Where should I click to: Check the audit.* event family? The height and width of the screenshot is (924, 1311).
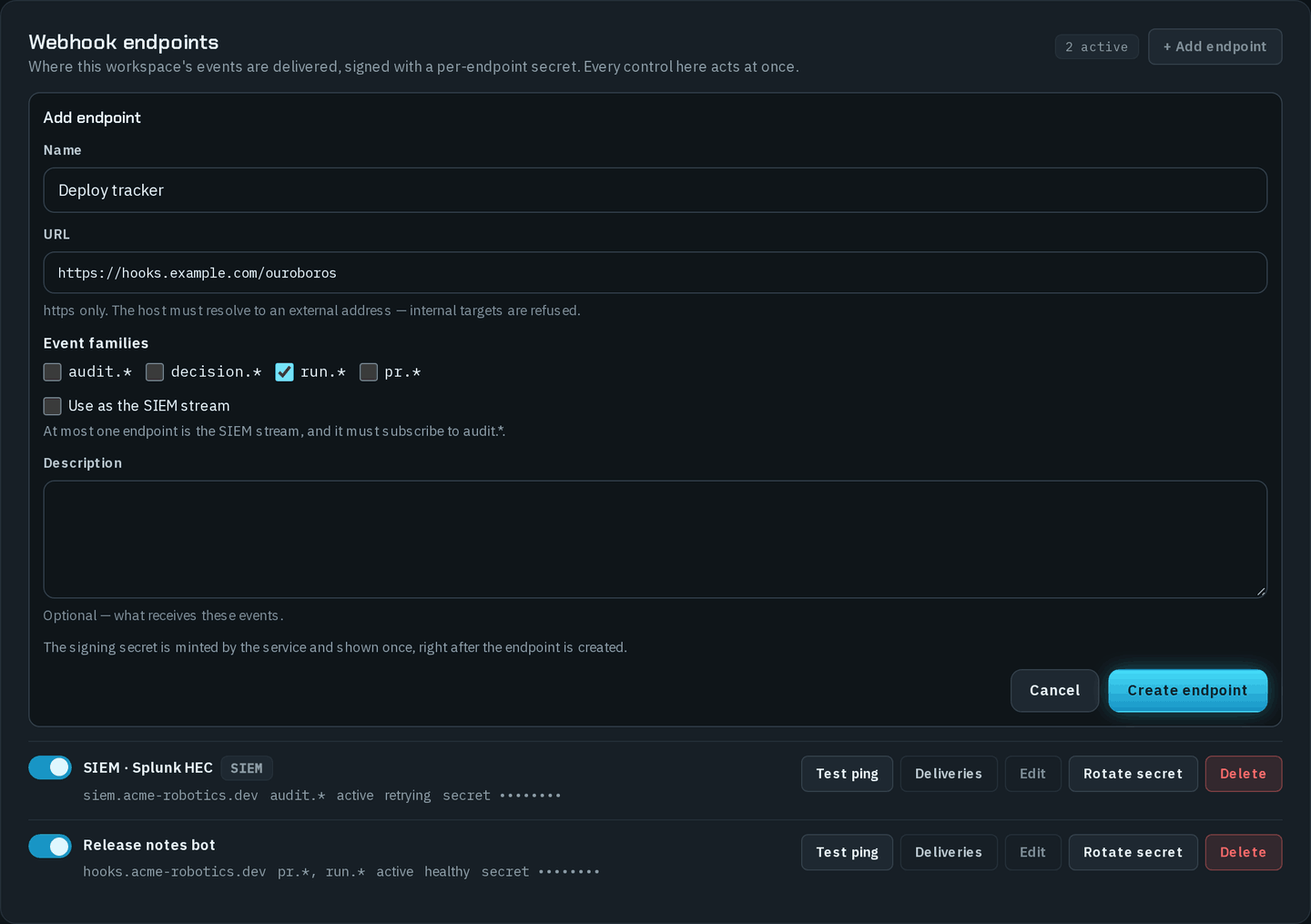click(52, 371)
